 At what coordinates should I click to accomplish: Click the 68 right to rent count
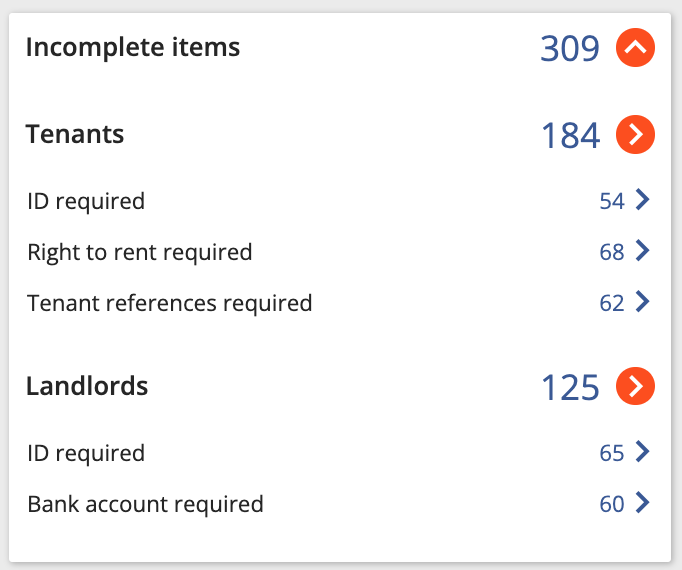(x=612, y=252)
